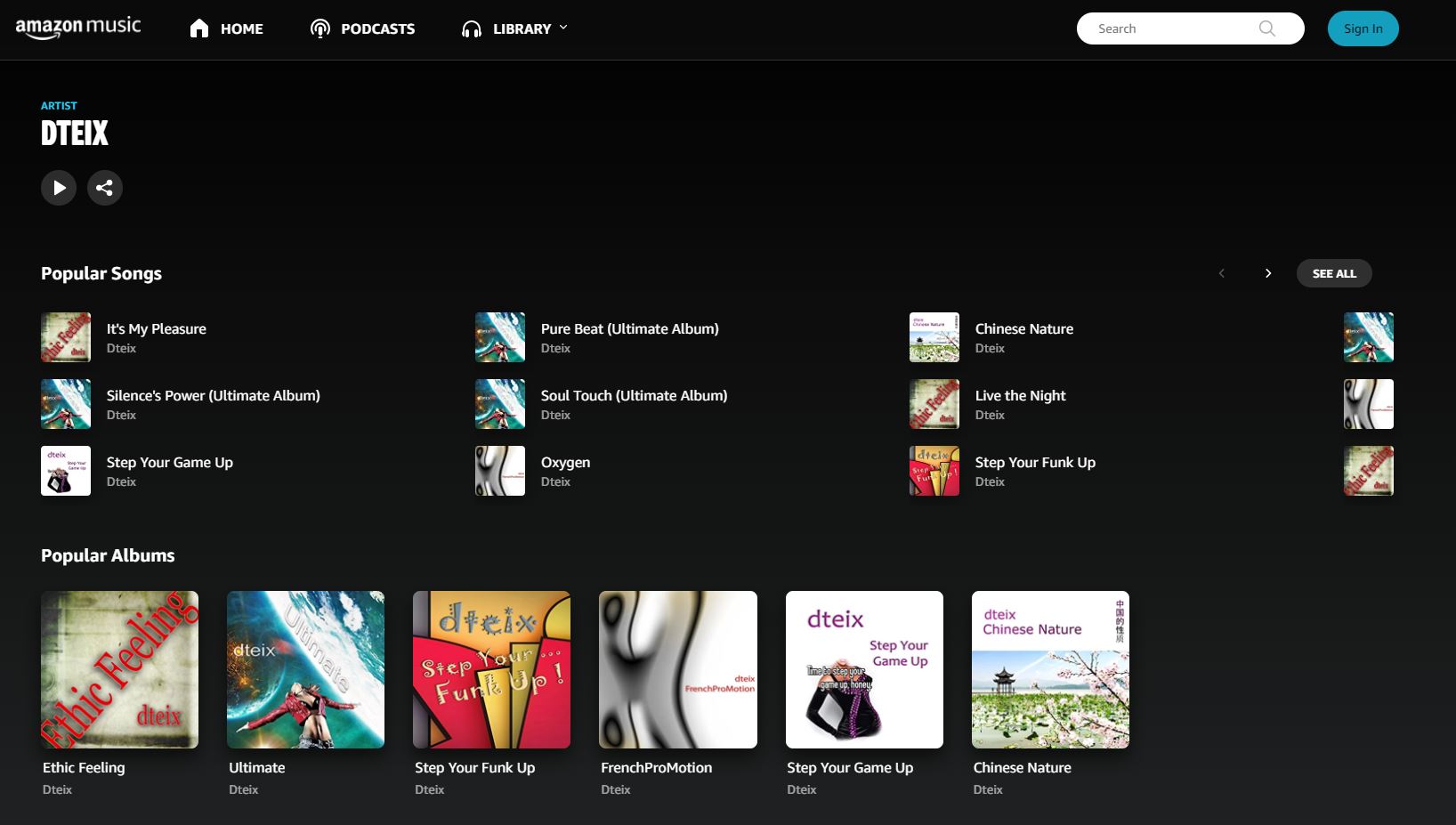
Task: Click the Ultimate album title
Action: coord(257,767)
